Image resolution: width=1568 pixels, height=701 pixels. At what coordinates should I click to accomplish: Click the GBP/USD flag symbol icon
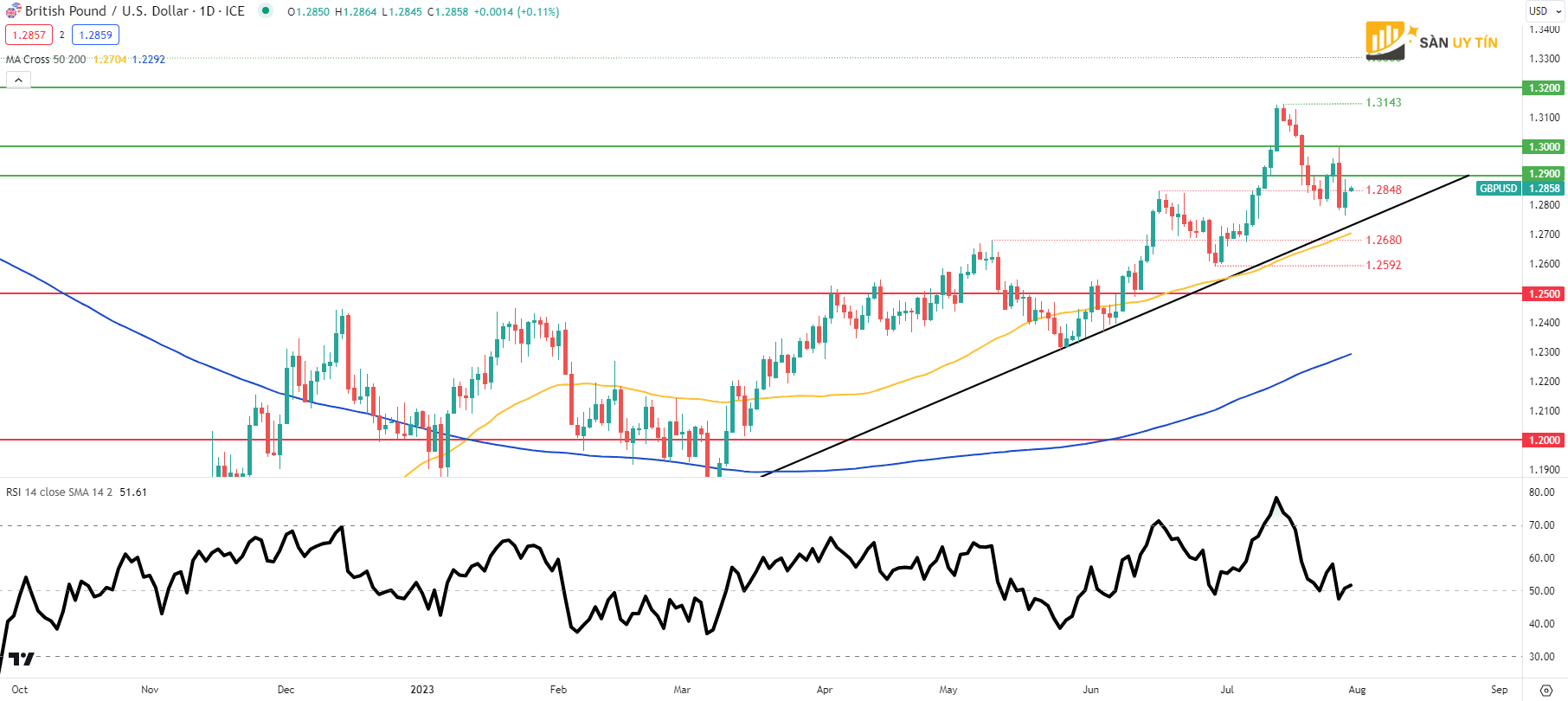13,11
